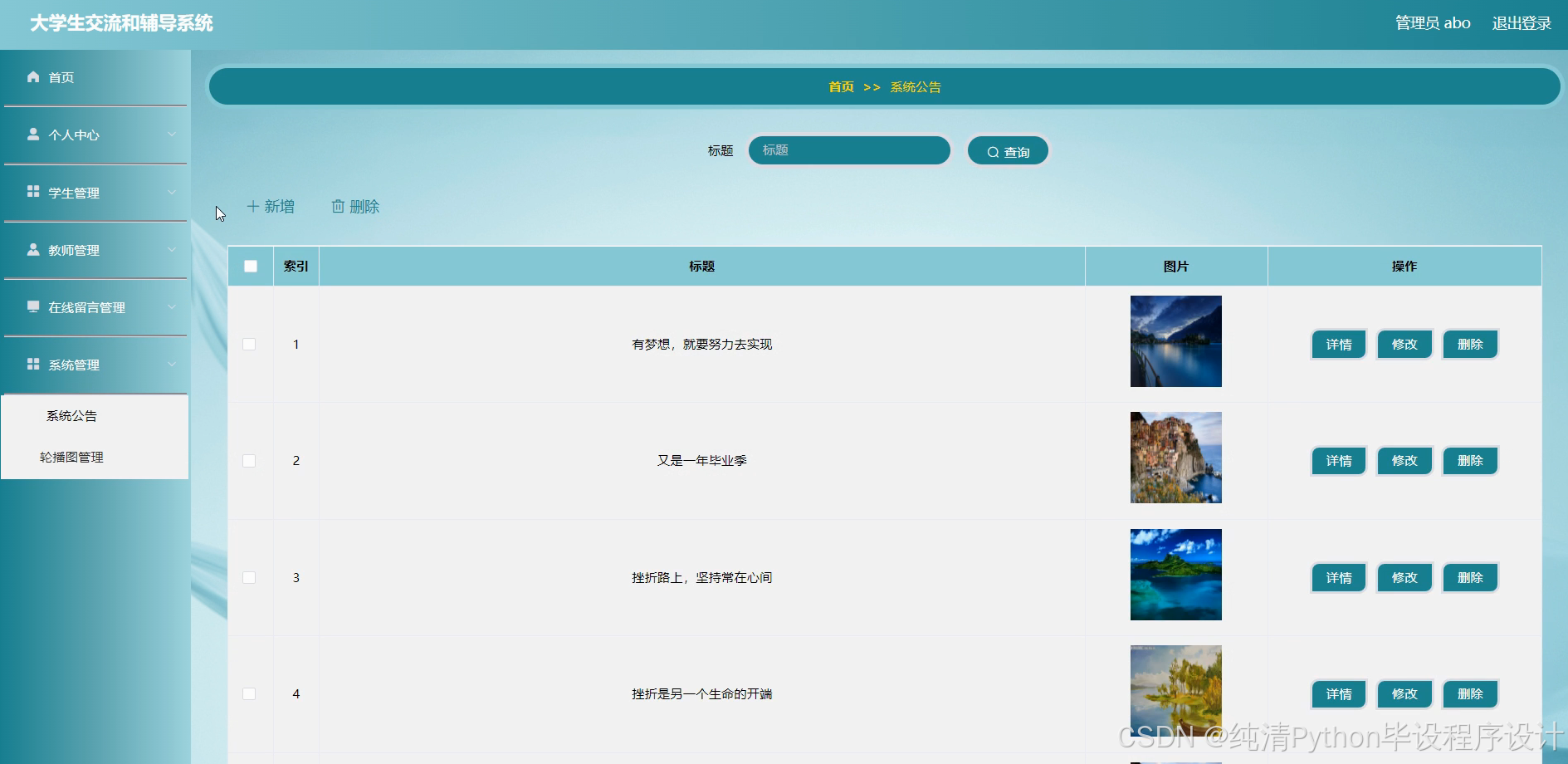Open 详情 for row 挫折是另一个生命的开端
1568x764 pixels.
(x=1339, y=694)
